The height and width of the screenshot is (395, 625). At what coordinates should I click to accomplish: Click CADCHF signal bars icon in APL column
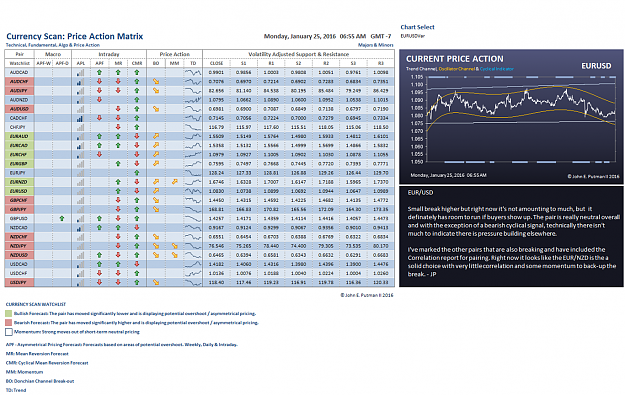[x=81, y=118]
